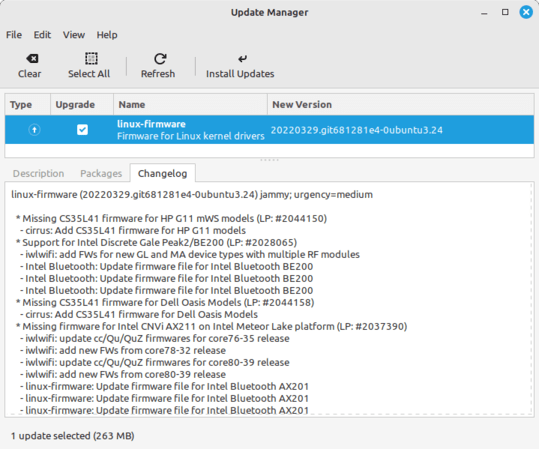539x449 pixels.
Task: Select the Changelog tab
Action: pos(163,173)
